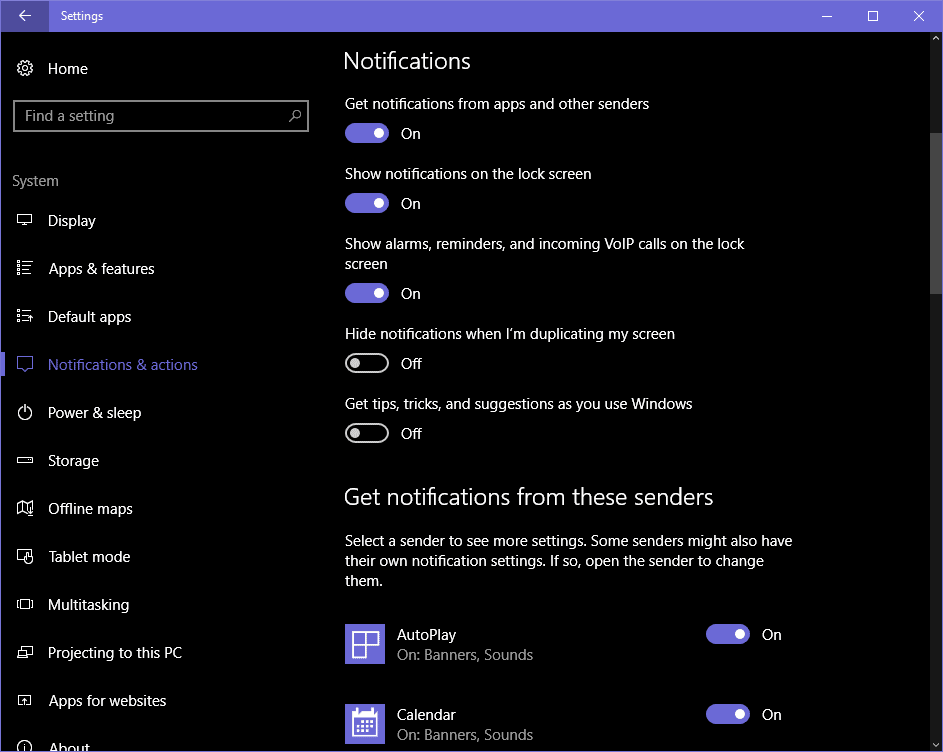Viewport: 943px width, 752px height.
Task: Open Offline maps using its map icon
Action: point(25,508)
